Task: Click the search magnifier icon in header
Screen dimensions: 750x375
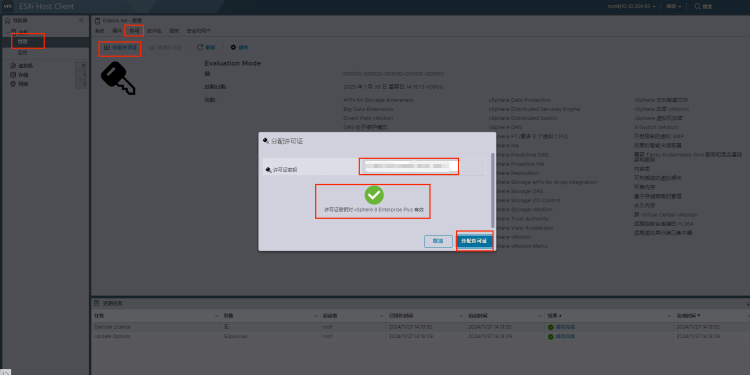Action: (698, 6)
